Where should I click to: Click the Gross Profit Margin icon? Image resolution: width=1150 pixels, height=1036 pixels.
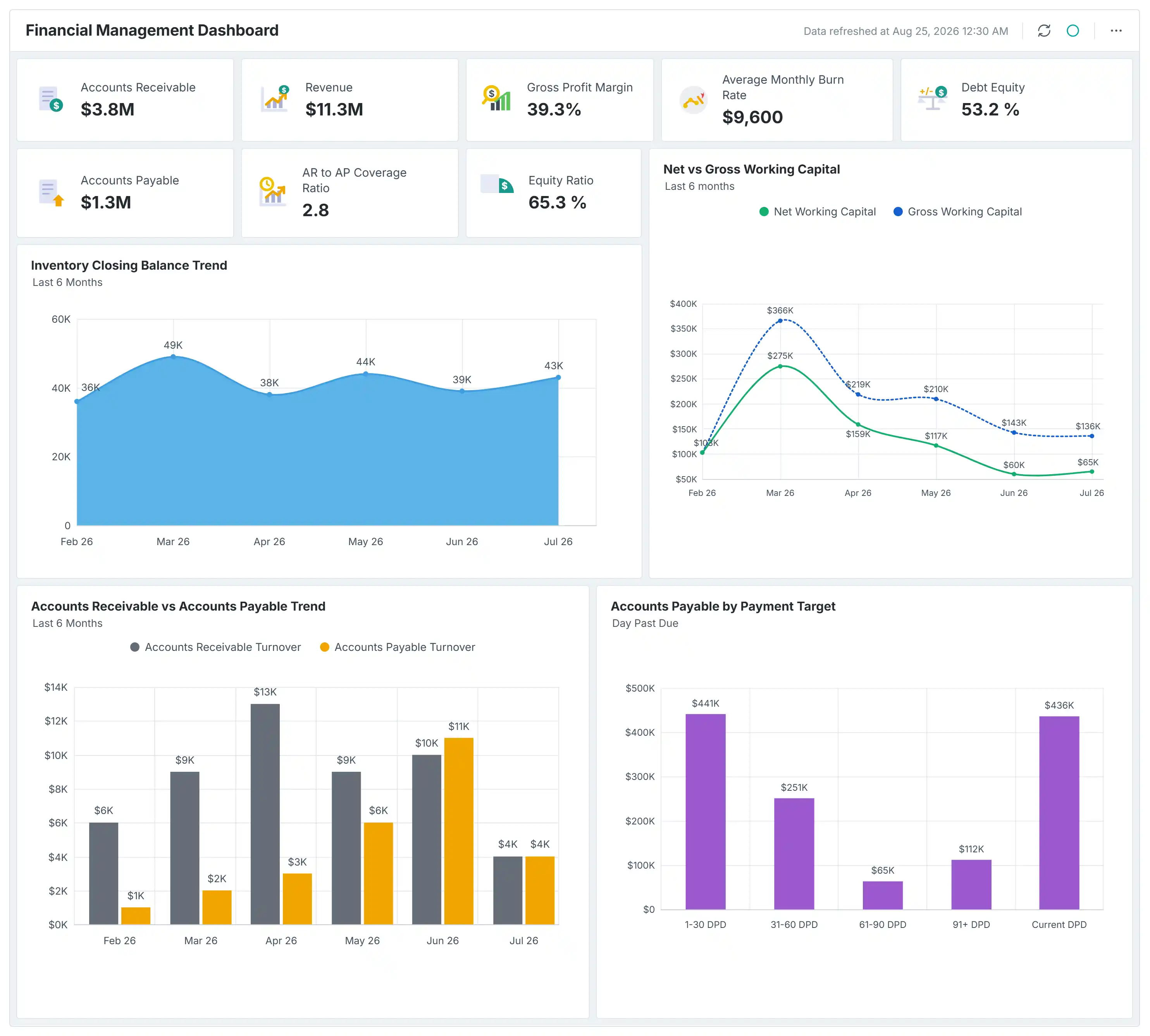click(496, 98)
